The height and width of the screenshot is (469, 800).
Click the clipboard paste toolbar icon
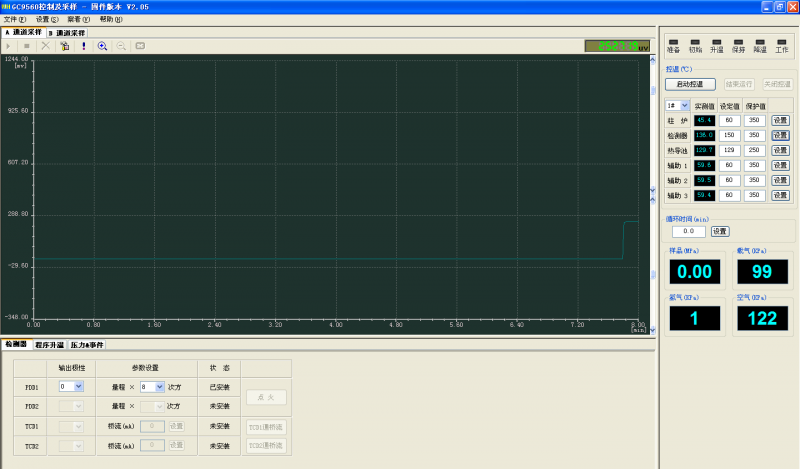coord(64,46)
